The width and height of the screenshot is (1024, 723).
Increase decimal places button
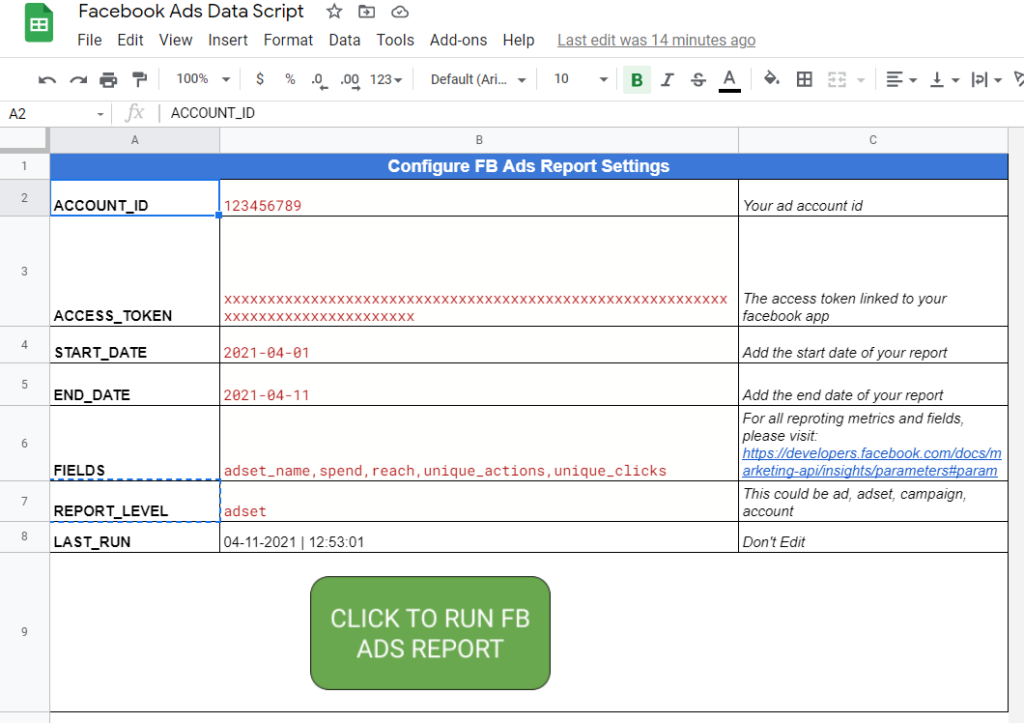[350, 80]
